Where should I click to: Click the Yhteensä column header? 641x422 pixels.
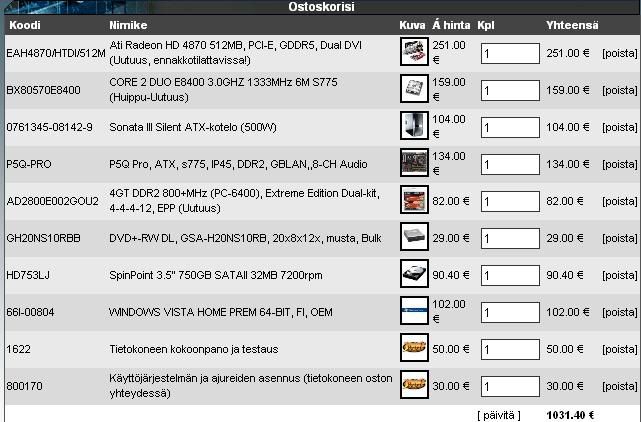pyautogui.click(x=572, y=25)
